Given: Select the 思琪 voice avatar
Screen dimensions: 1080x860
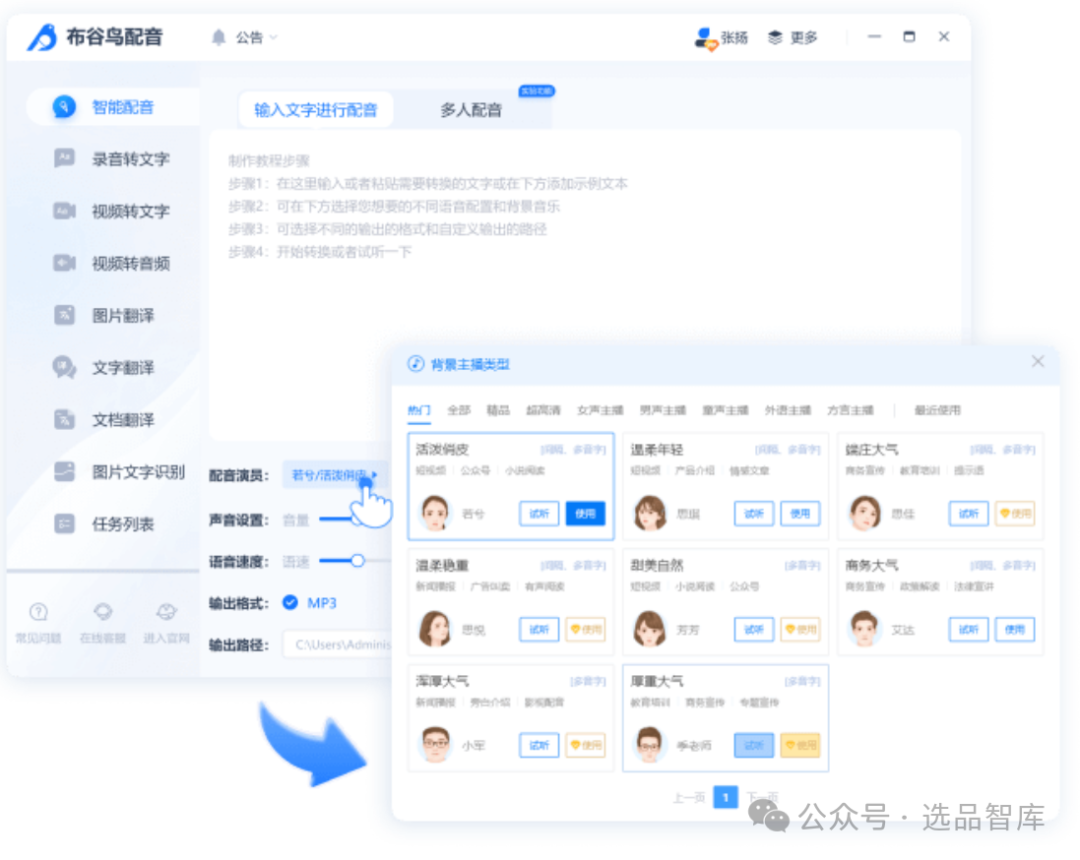Looking at the screenshot, I should [x=650, y=513].
